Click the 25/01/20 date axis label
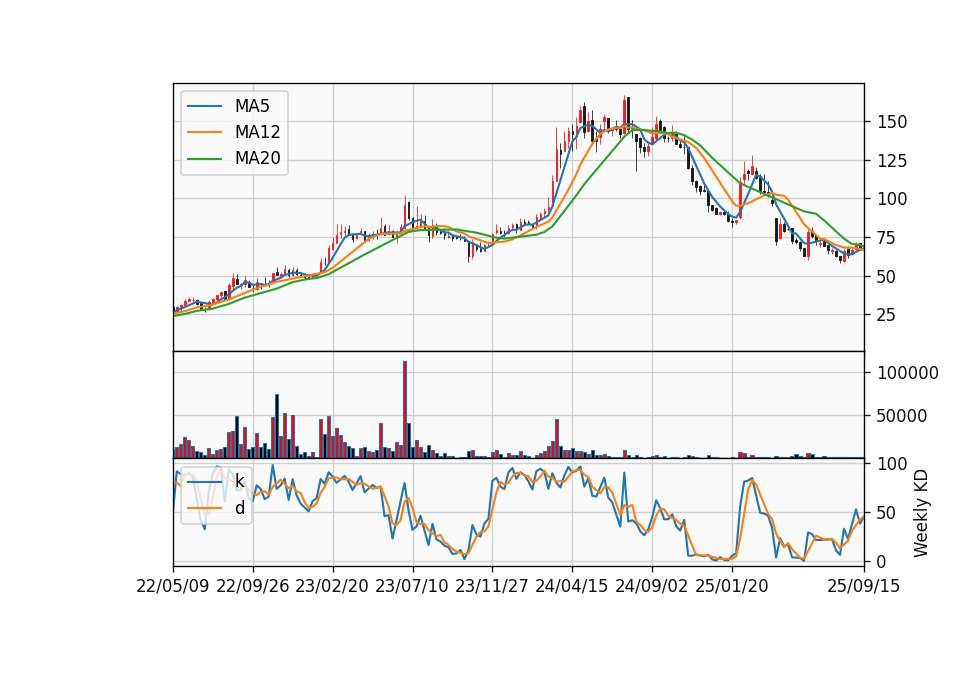Image resolution: width=960 pixels, height=690 pixels. coord(732,586)
